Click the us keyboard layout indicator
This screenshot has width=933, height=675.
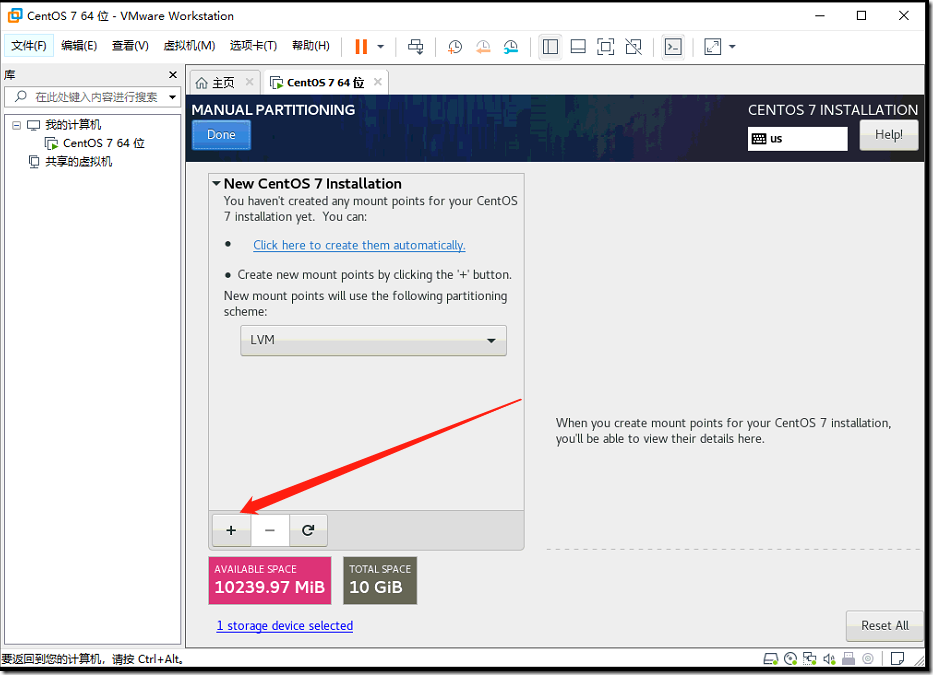coord(797,139)
